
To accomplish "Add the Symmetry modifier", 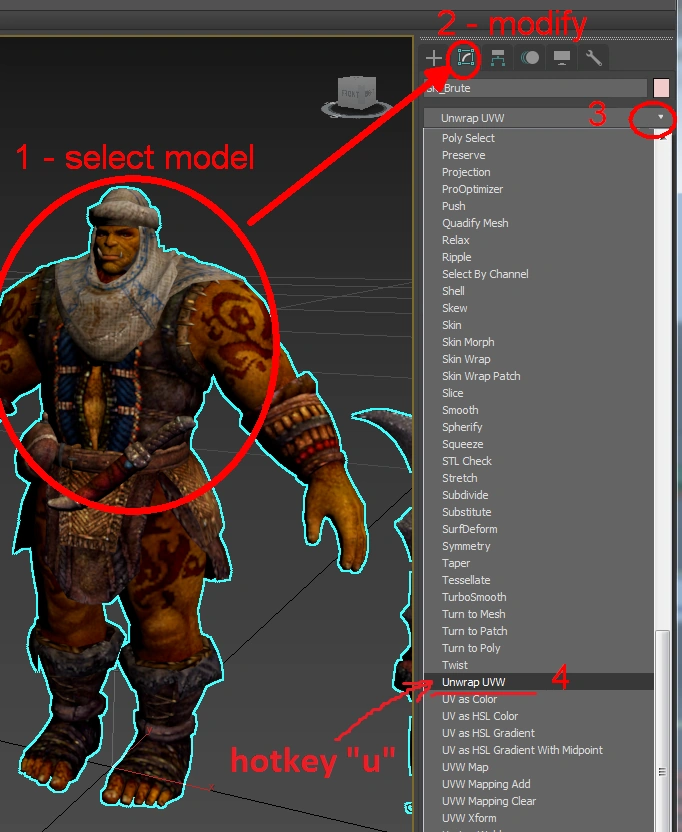I will (466, 545).
